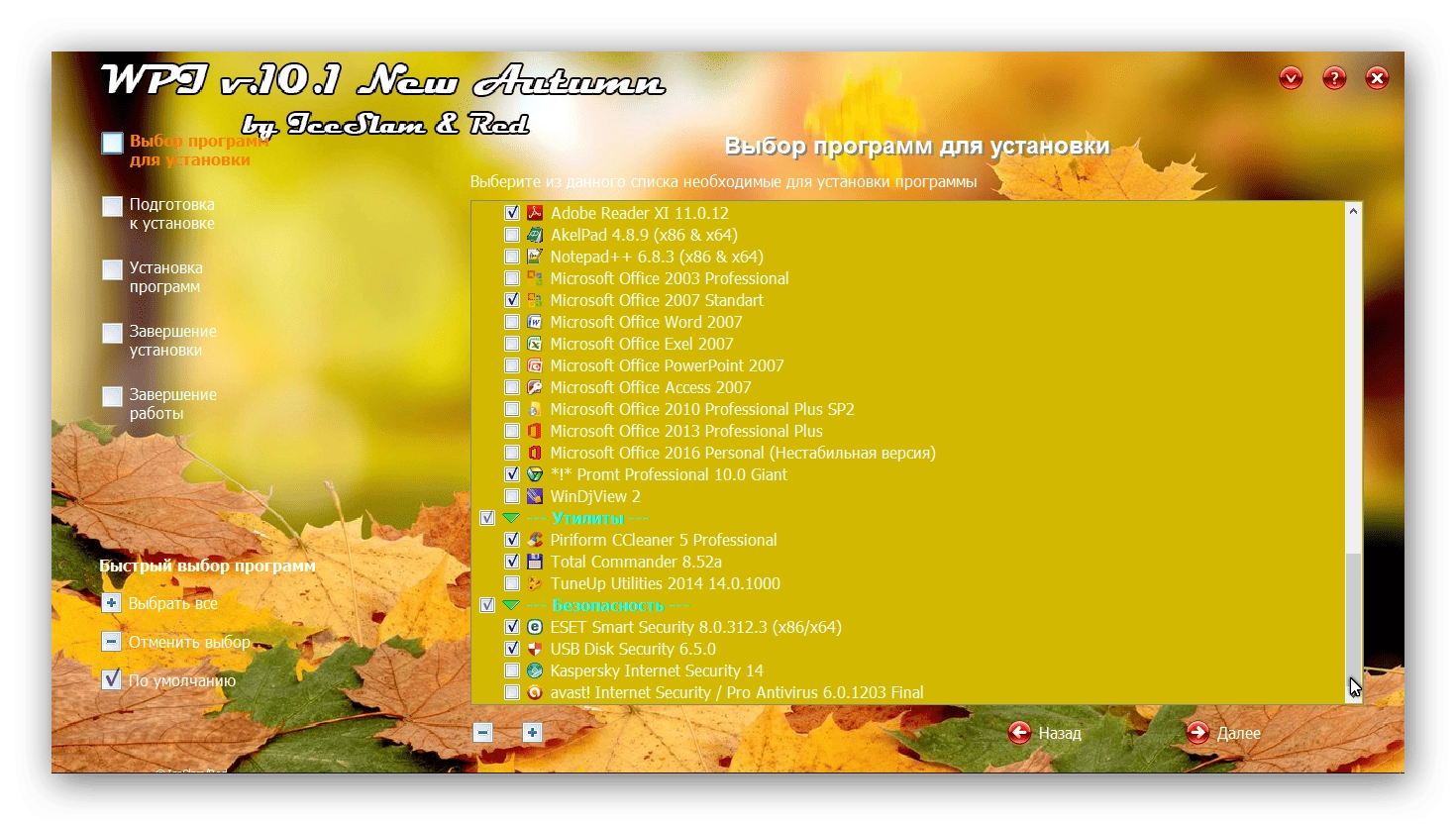Screen dimensions: 1456x825
Task: Click the scrollbar up arrow
Action: pyautogui.click(x=1354, y=211)
